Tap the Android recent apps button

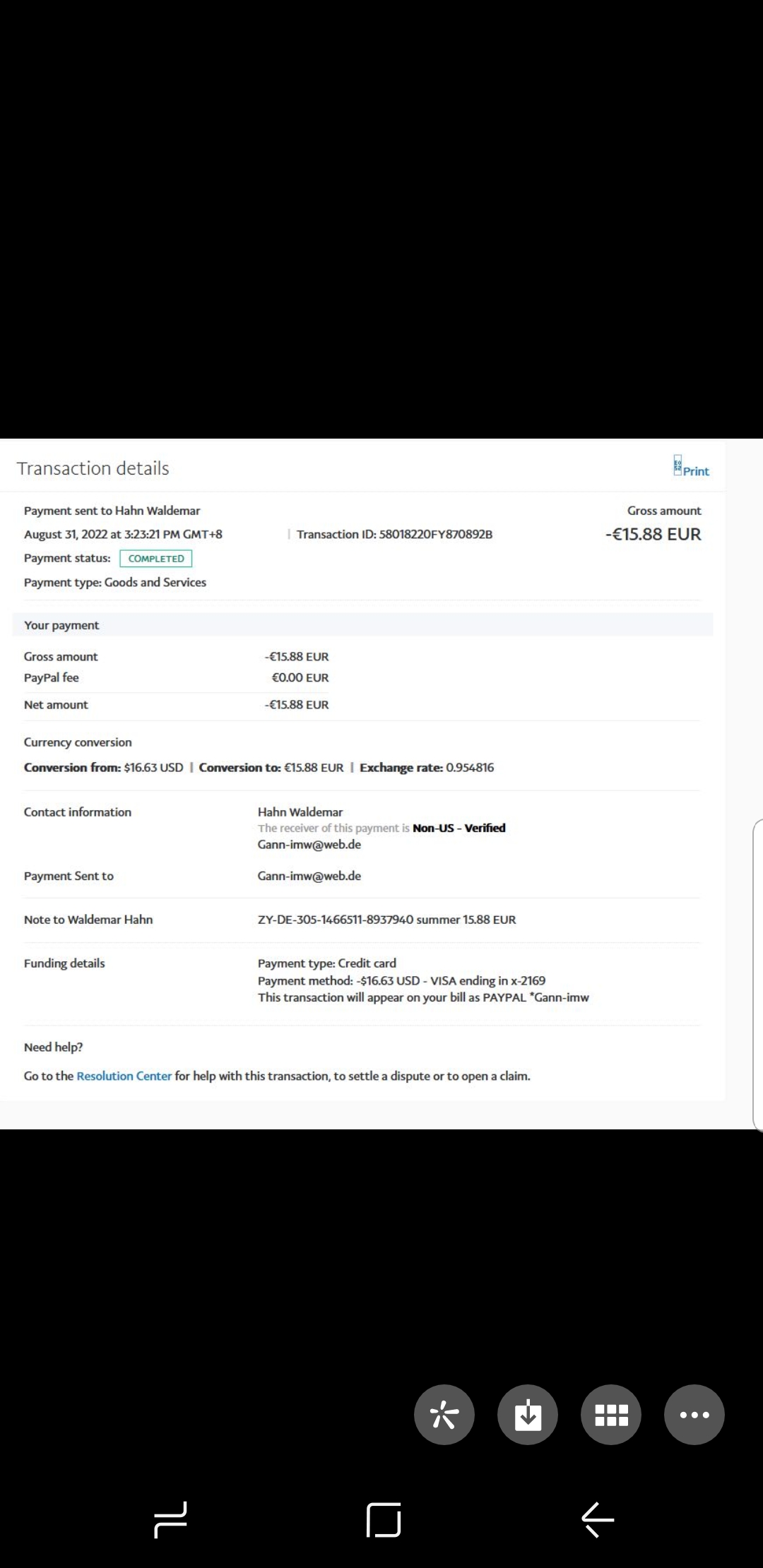tap(170, 1519)
